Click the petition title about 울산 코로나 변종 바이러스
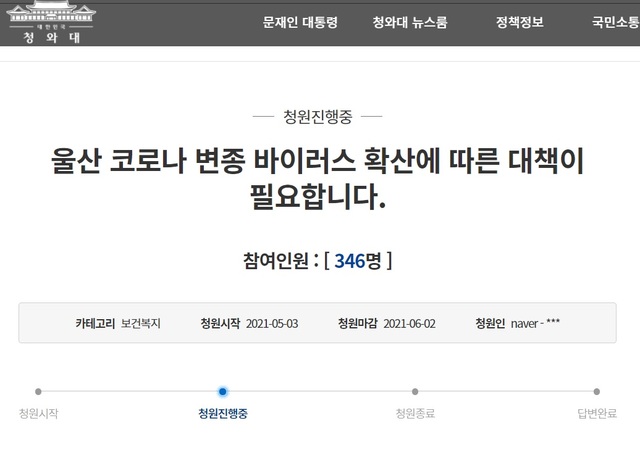 [318, 178]
